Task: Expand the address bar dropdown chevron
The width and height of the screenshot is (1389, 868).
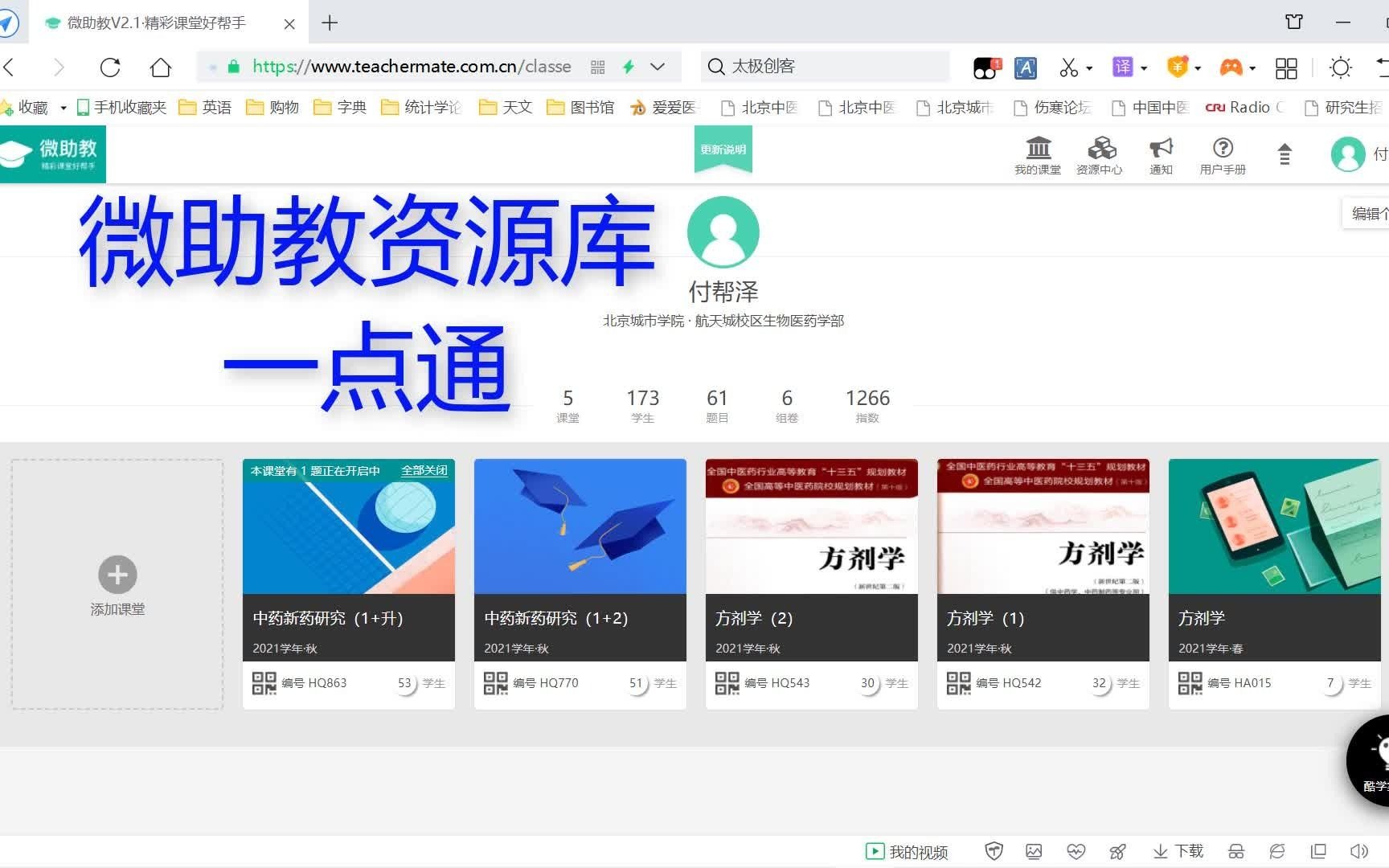Action: pyautogui.click(x=658, y=67)
